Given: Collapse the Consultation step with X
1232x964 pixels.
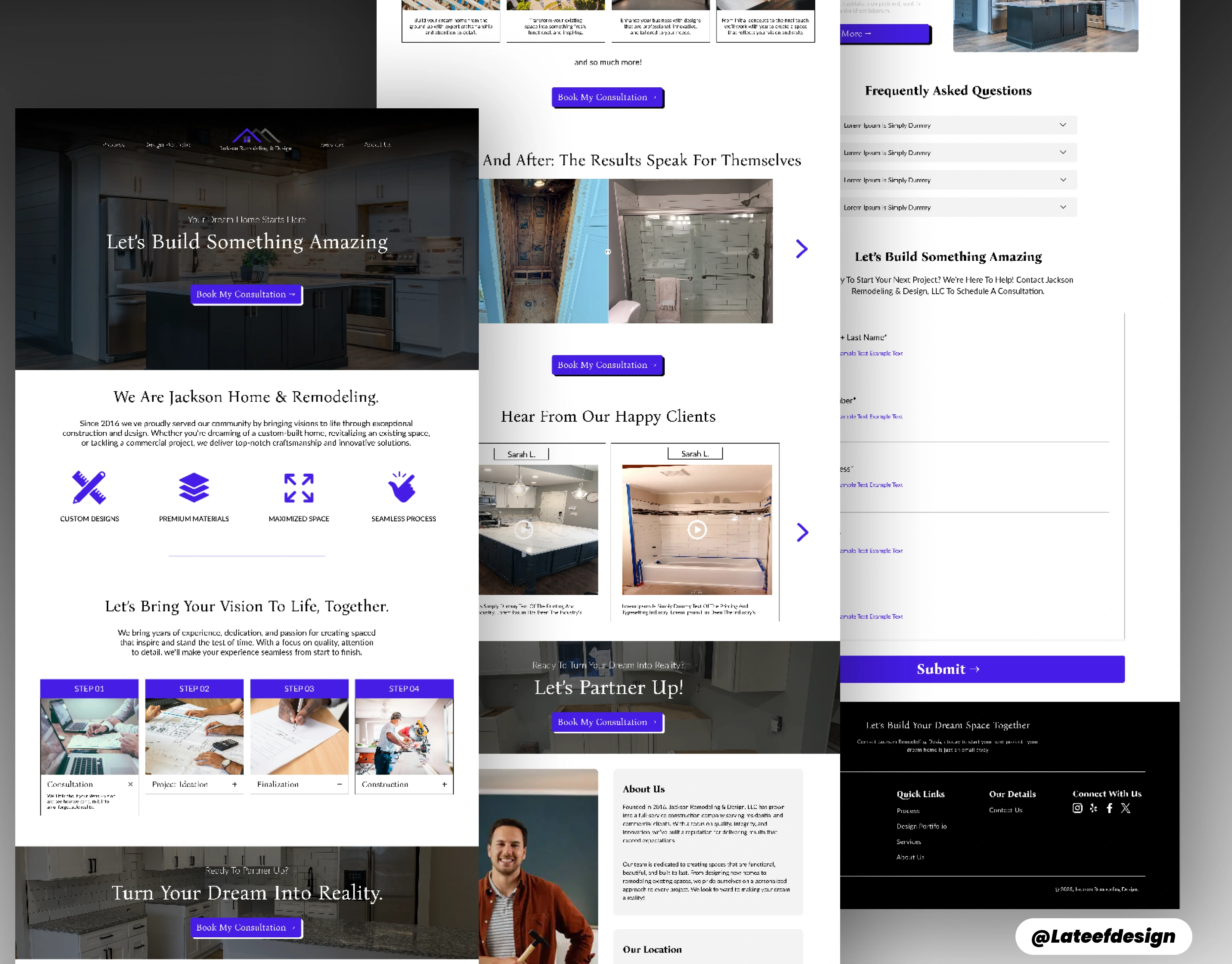Looking at the screenshot, I should 130,784.
